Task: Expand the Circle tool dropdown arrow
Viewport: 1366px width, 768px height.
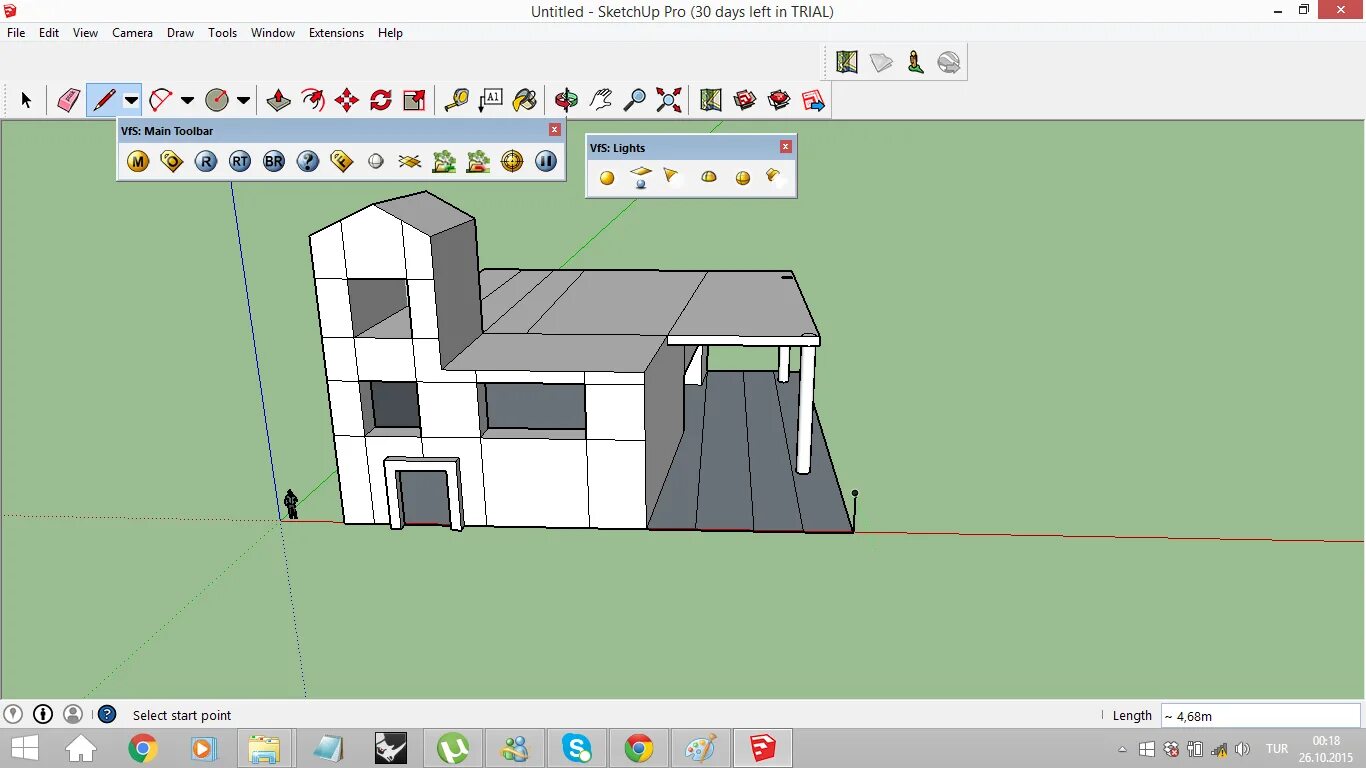Action: tap(243, 100)
